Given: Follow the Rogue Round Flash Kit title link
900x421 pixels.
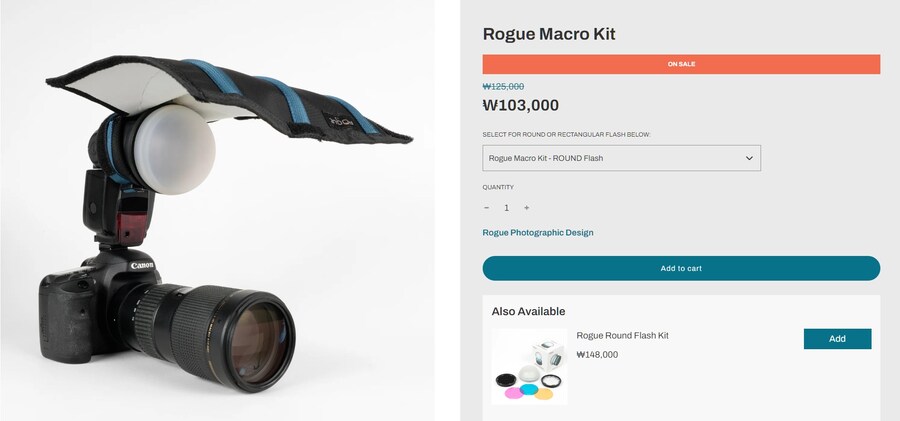Looking at the screenshot, I should point(622,336).
